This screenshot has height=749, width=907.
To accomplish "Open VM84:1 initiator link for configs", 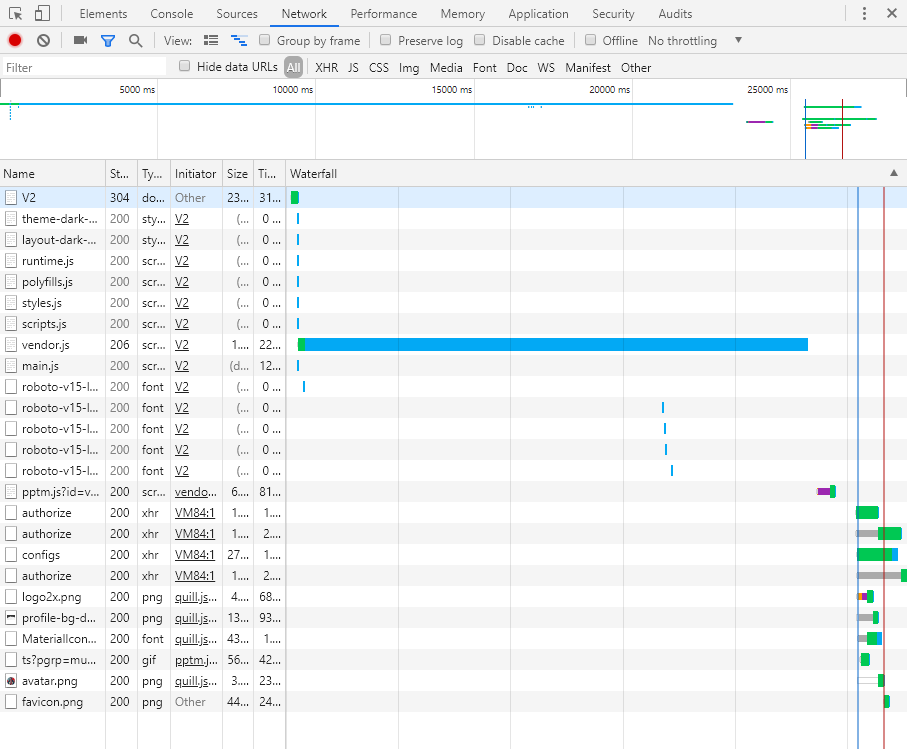I will coord(194,555).
